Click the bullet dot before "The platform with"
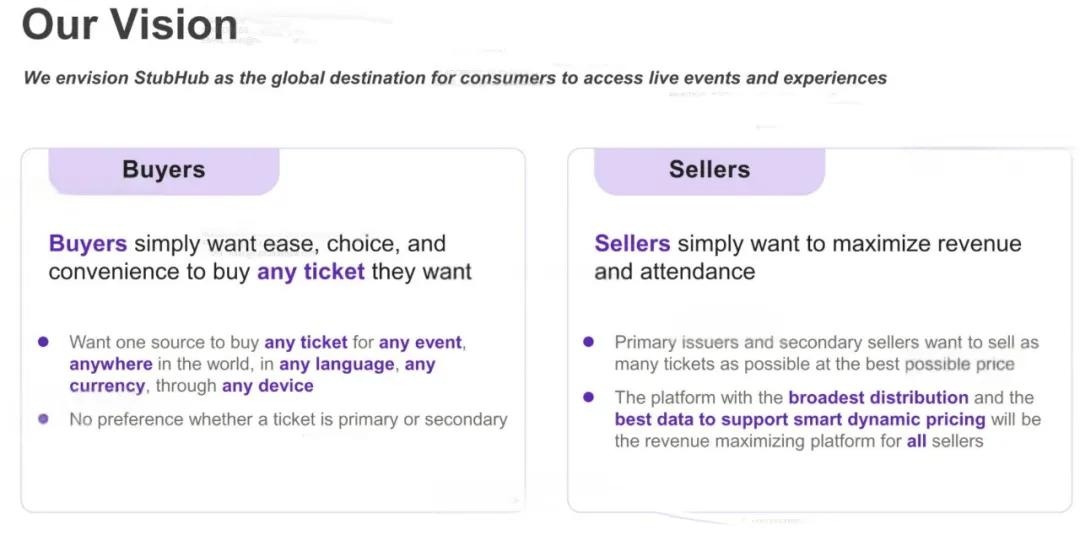The width and height of the screenshot is (1080, 535). point(588,397)
